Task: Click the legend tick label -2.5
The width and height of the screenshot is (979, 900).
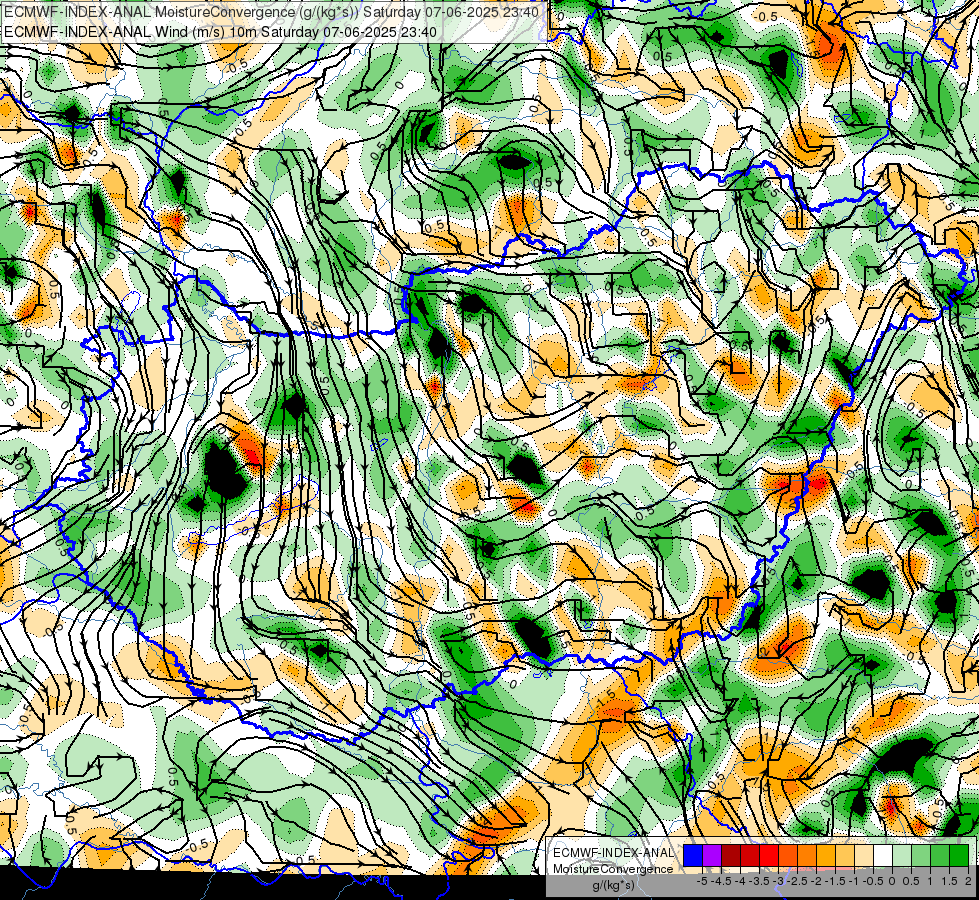Action: 797,881
